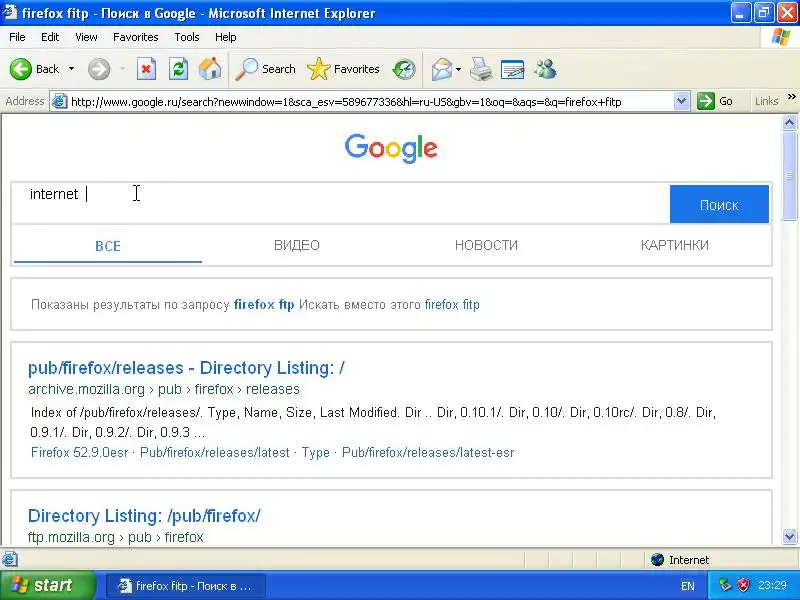Go to Home page icon
800x600 pixels.
pos(210,69)
